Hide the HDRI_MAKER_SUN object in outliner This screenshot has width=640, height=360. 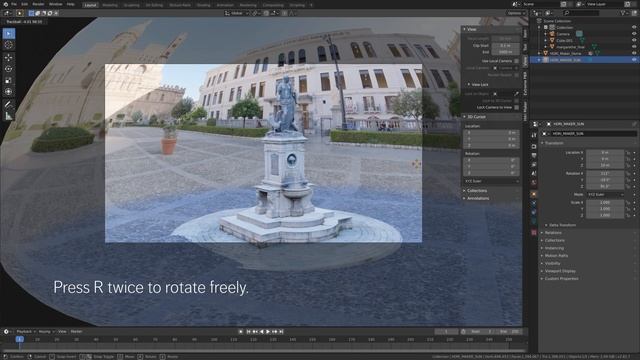634,60
